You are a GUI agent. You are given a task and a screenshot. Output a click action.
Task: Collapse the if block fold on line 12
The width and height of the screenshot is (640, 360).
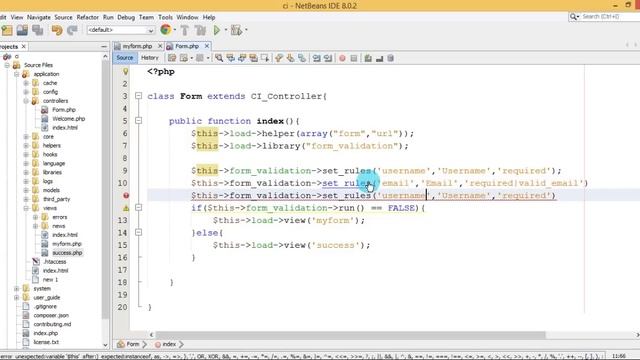tap(138, 208)
